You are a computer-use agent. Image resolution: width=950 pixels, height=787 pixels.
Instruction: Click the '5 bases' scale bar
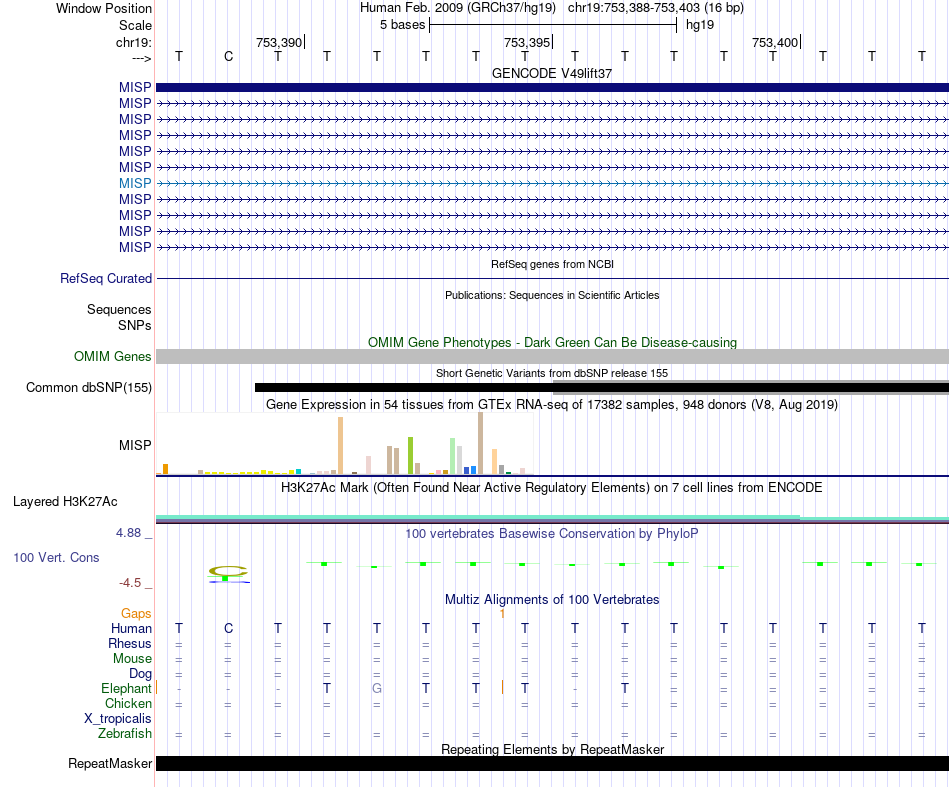coord(553,25)
